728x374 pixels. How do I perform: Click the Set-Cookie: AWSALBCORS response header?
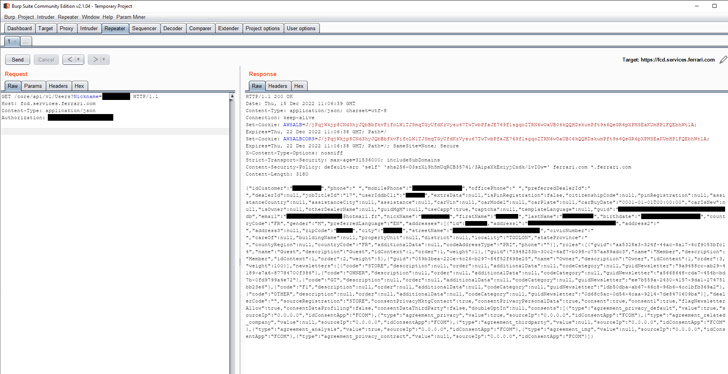(478, 139)
